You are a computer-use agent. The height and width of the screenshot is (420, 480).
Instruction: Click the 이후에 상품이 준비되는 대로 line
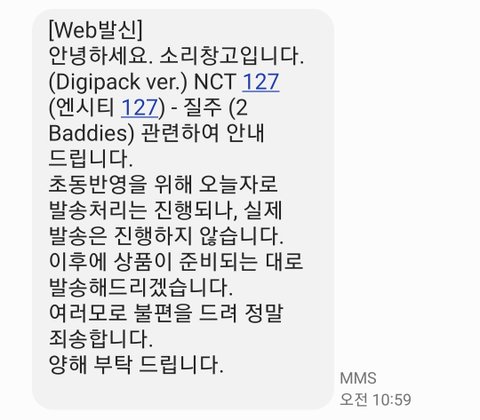pos(176,262)
